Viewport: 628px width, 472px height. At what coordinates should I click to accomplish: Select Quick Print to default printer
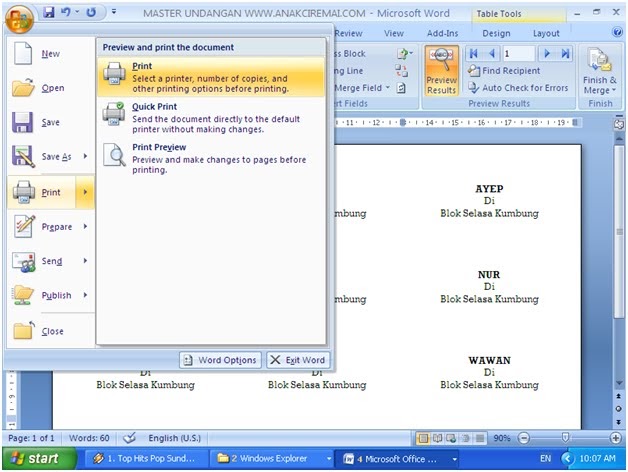211,118
